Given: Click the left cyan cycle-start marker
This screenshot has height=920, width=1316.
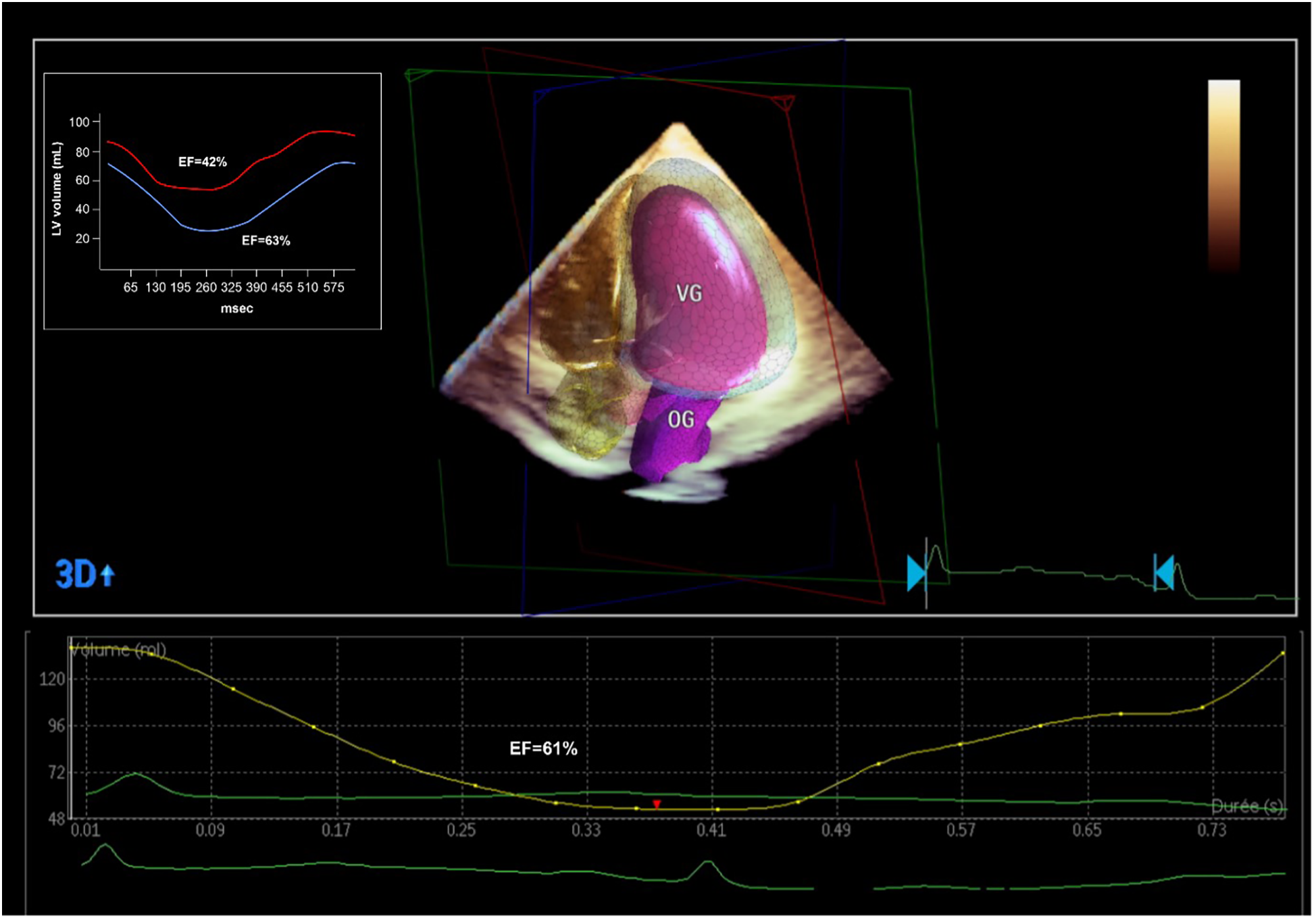Looking at the screenshot, I should (914, 573).
